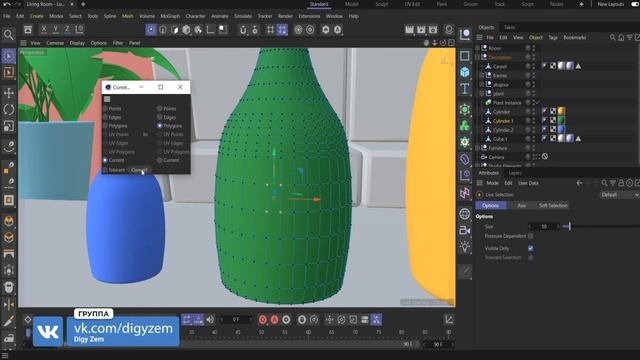Select the Move tool in left toolbar
The image size is (640, 360).
9,93
